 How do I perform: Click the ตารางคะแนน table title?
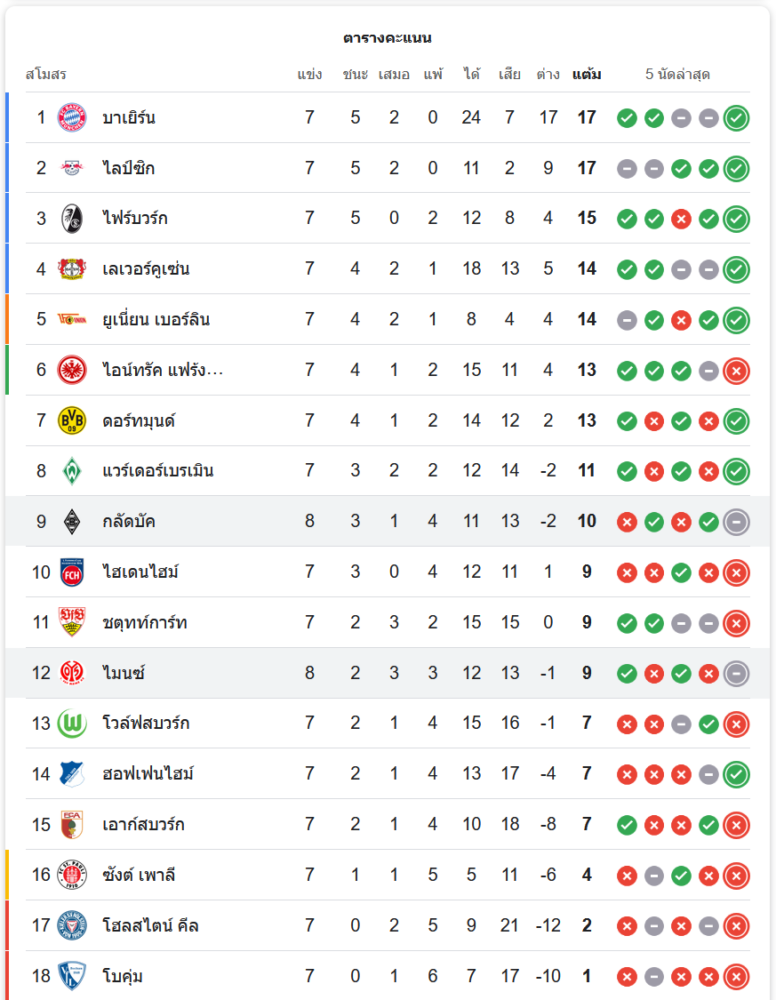[387, 38]
